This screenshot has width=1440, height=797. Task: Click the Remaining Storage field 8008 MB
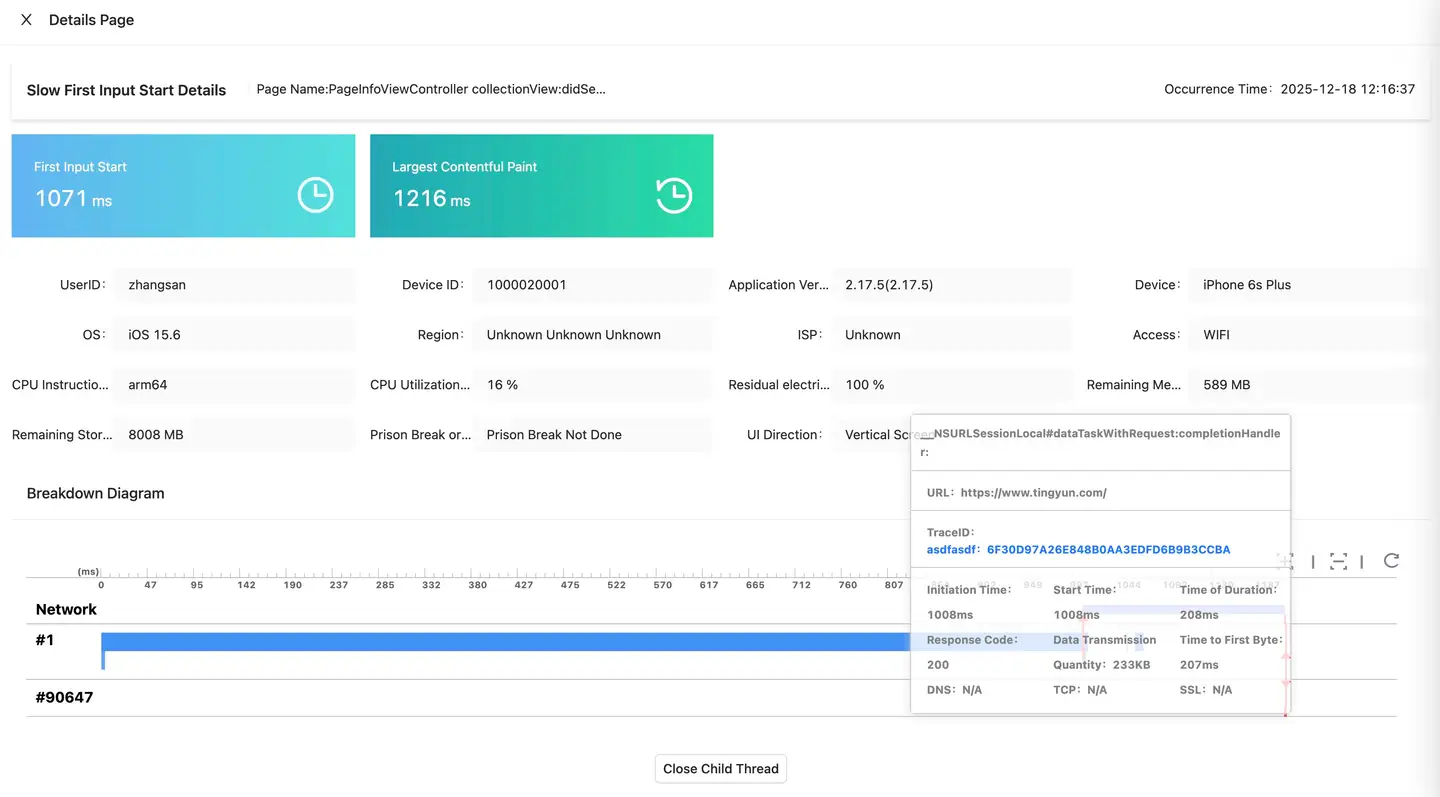click(x=234, y=435)
